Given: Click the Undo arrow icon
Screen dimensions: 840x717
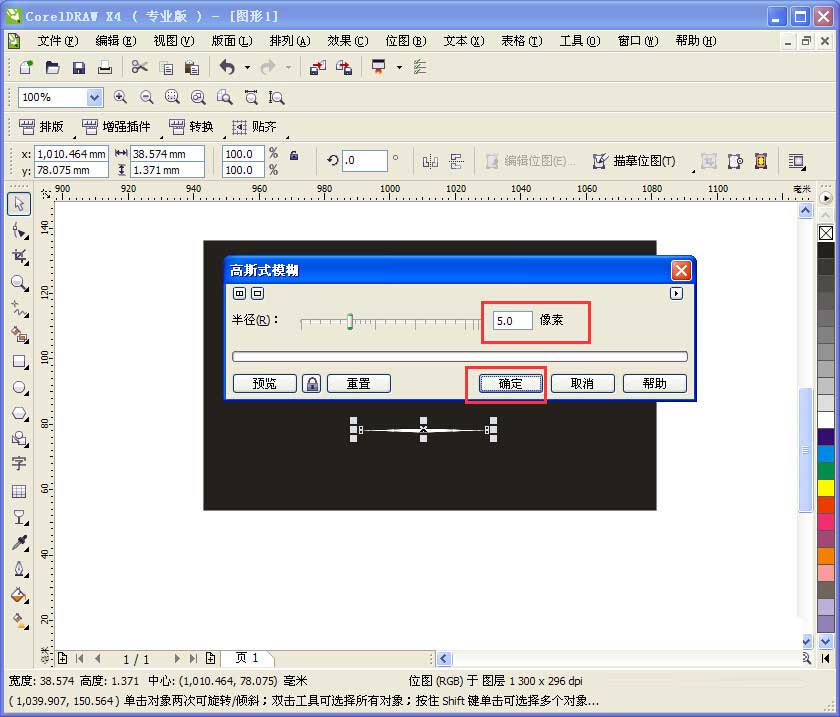Looking at the screenshot, I should pos(226,67).
